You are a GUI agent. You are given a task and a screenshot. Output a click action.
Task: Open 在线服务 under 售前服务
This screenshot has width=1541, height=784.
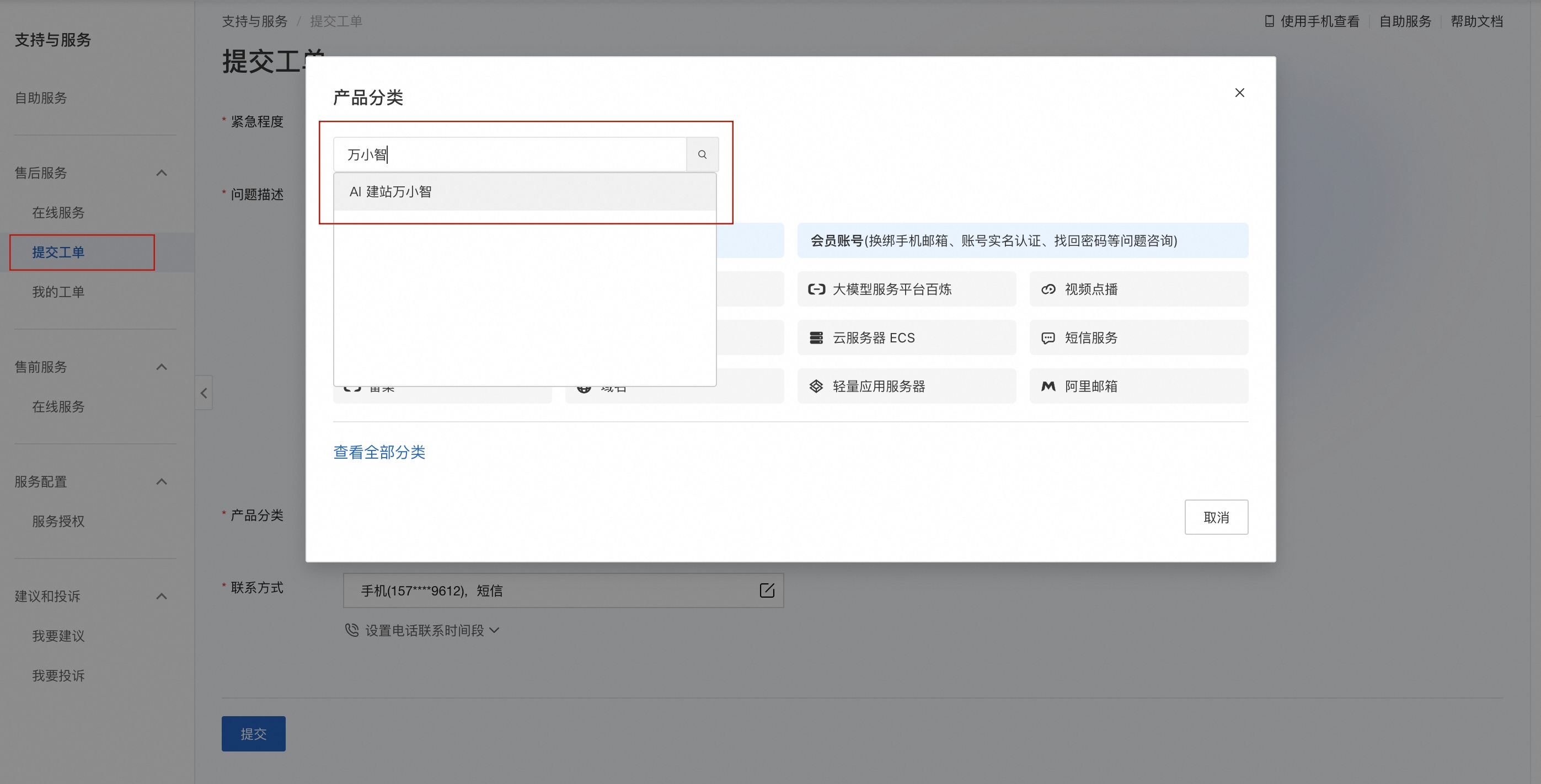(58, 407)
